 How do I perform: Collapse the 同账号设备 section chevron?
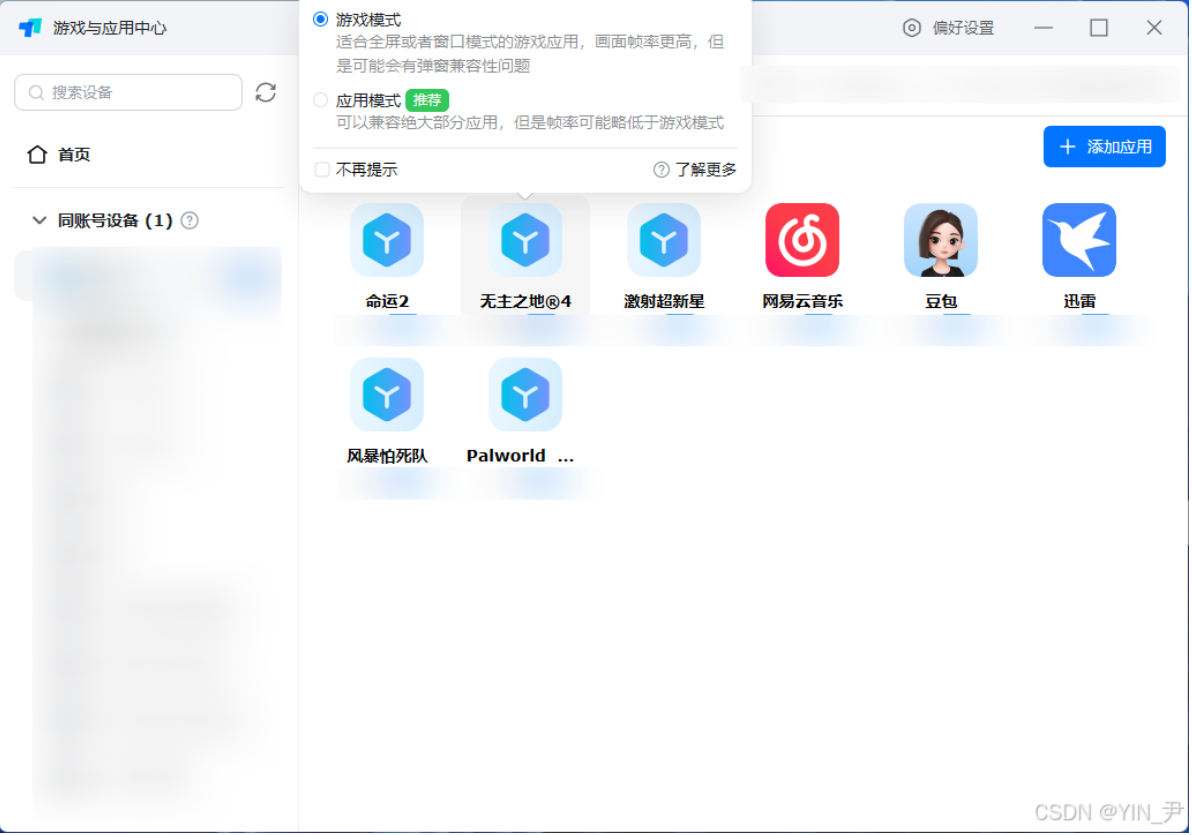tap(39, 221)
